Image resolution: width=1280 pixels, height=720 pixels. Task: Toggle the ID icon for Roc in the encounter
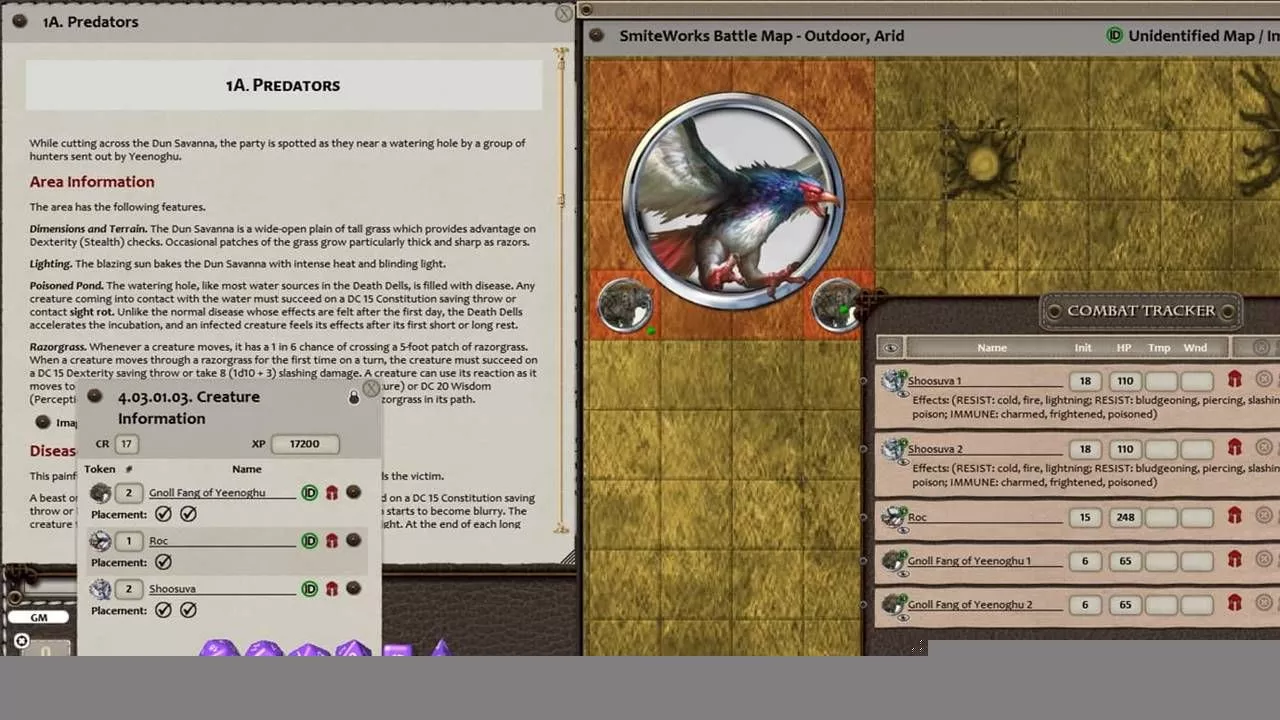[309, 541]
